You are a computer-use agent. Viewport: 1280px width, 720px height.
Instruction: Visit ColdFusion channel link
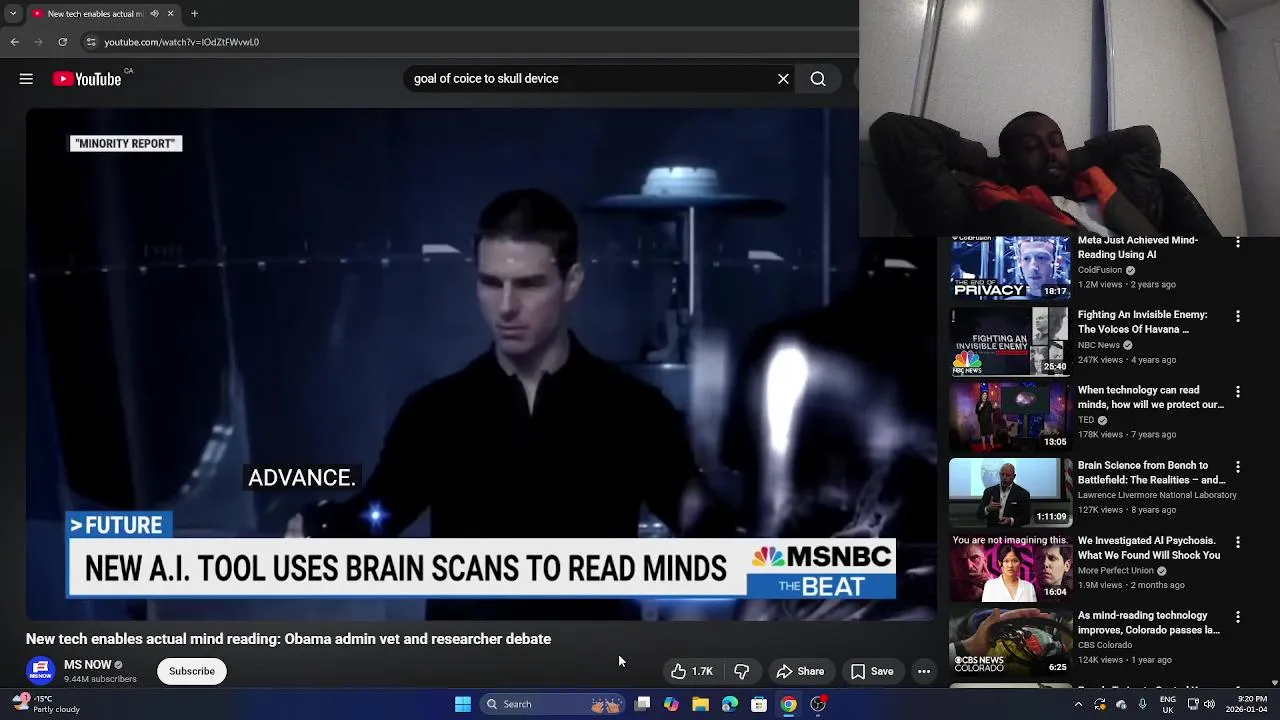point(1100,270)
